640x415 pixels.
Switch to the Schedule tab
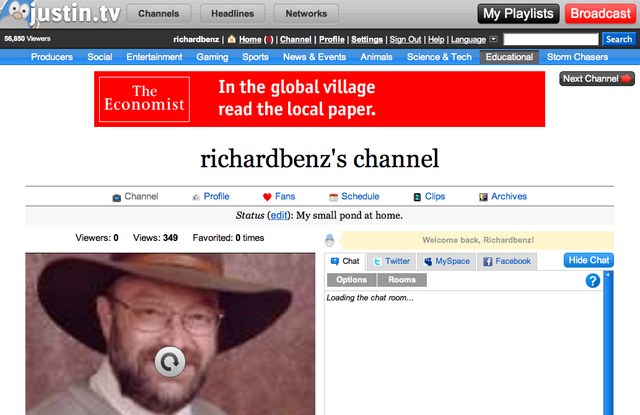click(x=354, y=197)
